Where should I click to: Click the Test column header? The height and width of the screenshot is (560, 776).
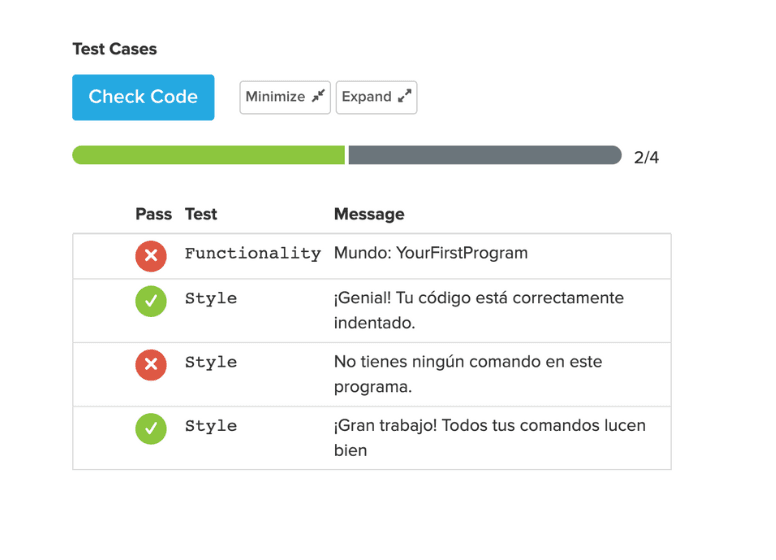200,214
